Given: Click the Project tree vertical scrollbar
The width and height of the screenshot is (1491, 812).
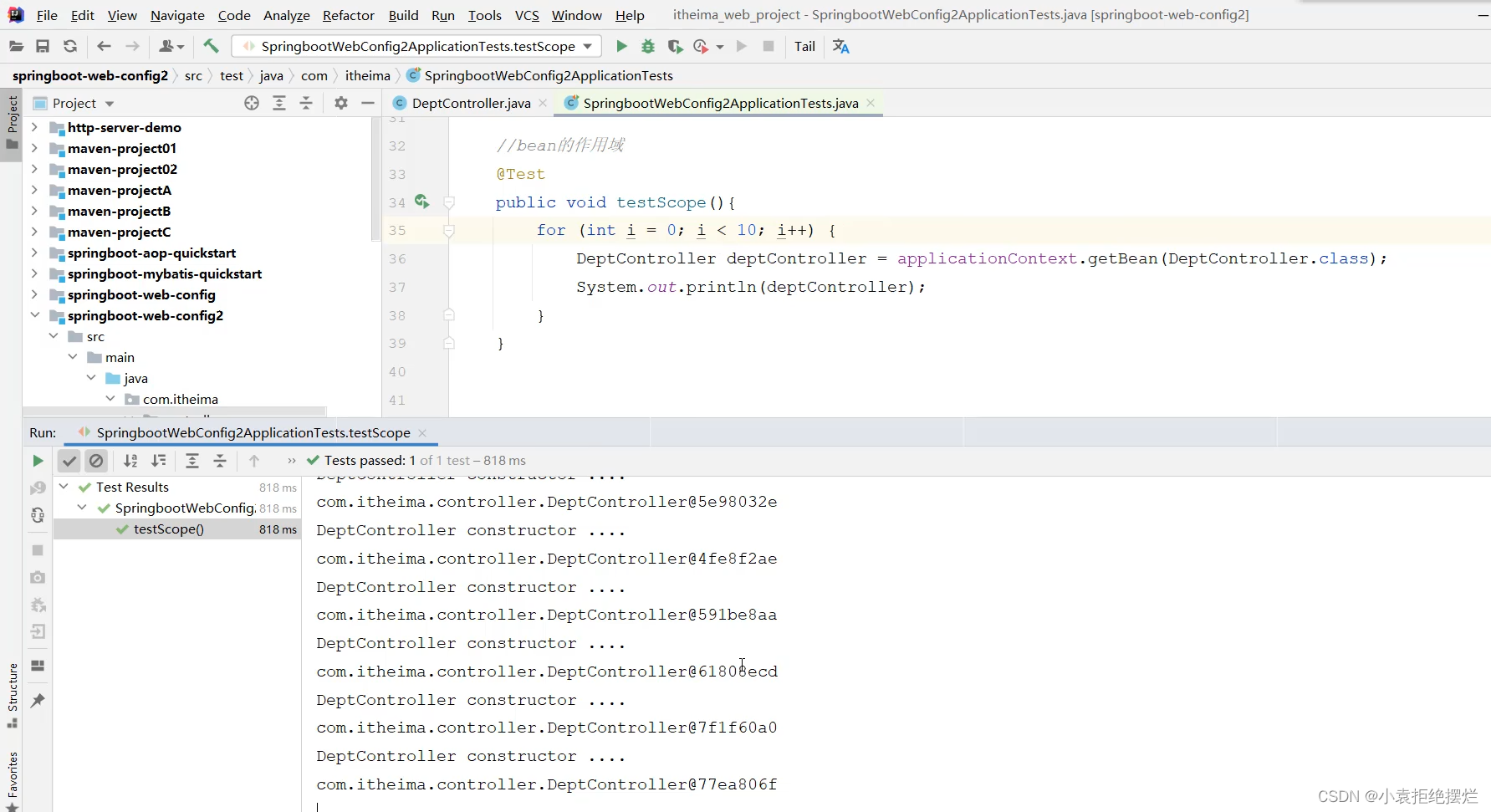Looking at the screenshot, I should 375,180.
